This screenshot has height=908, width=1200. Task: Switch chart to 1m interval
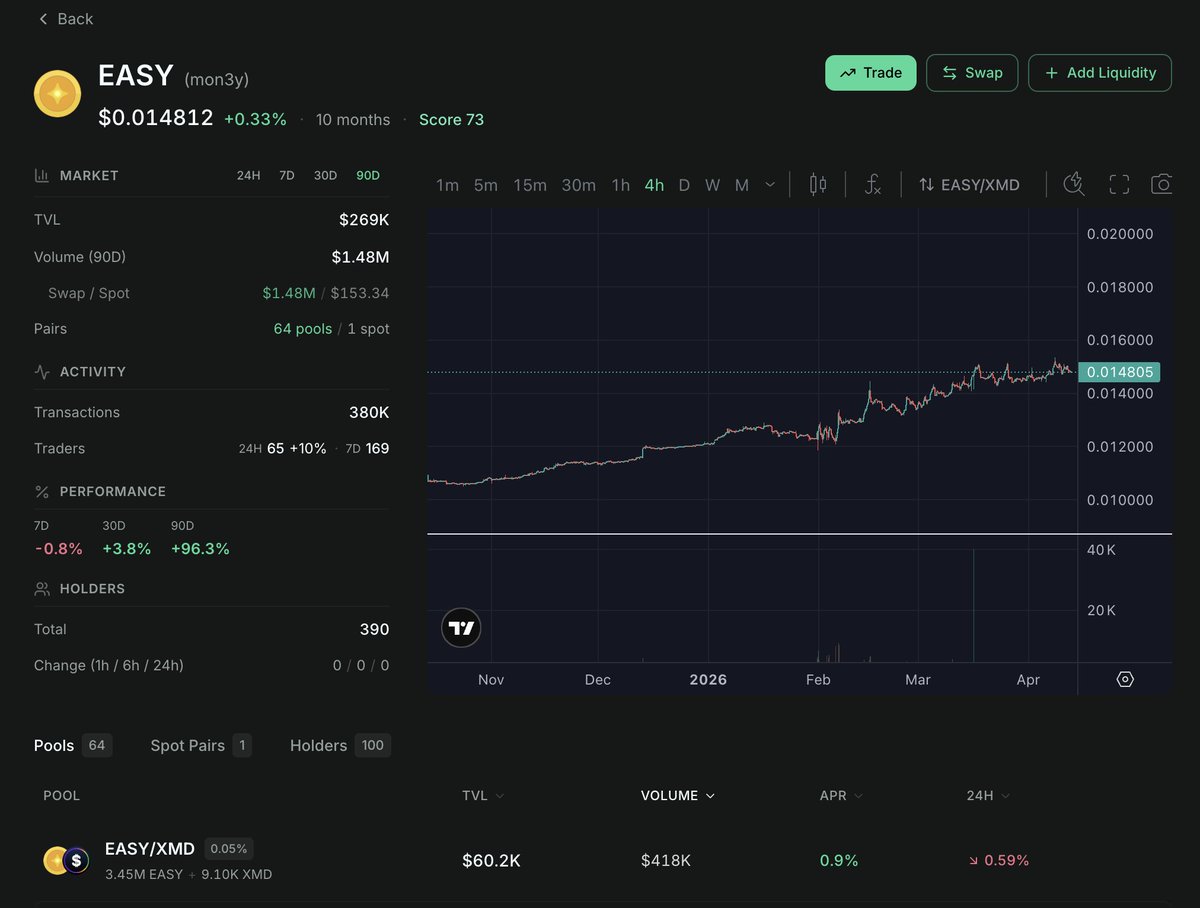click(x=447, y=185)
